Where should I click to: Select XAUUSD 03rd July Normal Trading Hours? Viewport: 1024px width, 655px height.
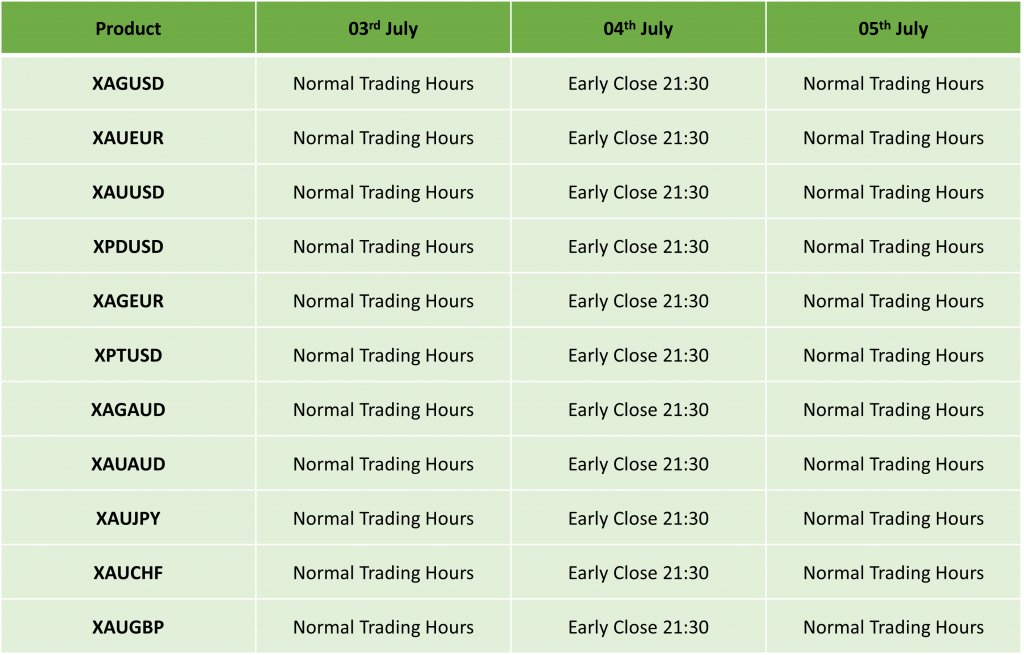click(x=383, y=192)
